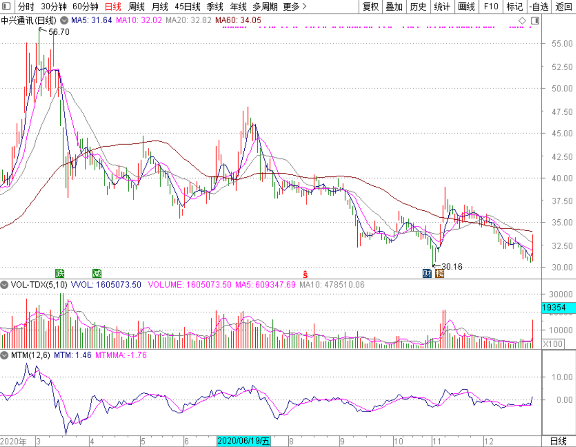Open F10 company information
Screen dimensions: 576x447
[x=491, y=7]
